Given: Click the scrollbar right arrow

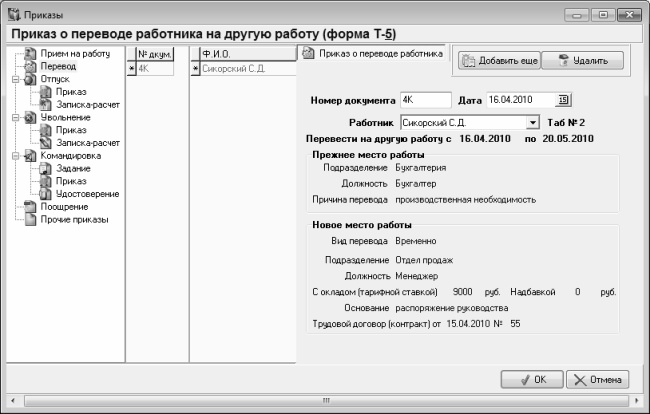Looking at the screenshot, I should (637, 401).
